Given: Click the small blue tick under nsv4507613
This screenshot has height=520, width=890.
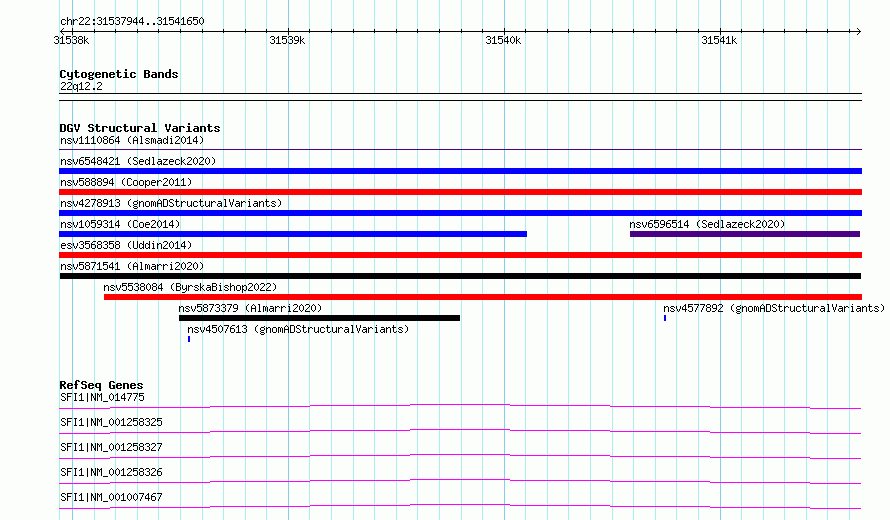Looking at the screenshot, I should 189,339.
